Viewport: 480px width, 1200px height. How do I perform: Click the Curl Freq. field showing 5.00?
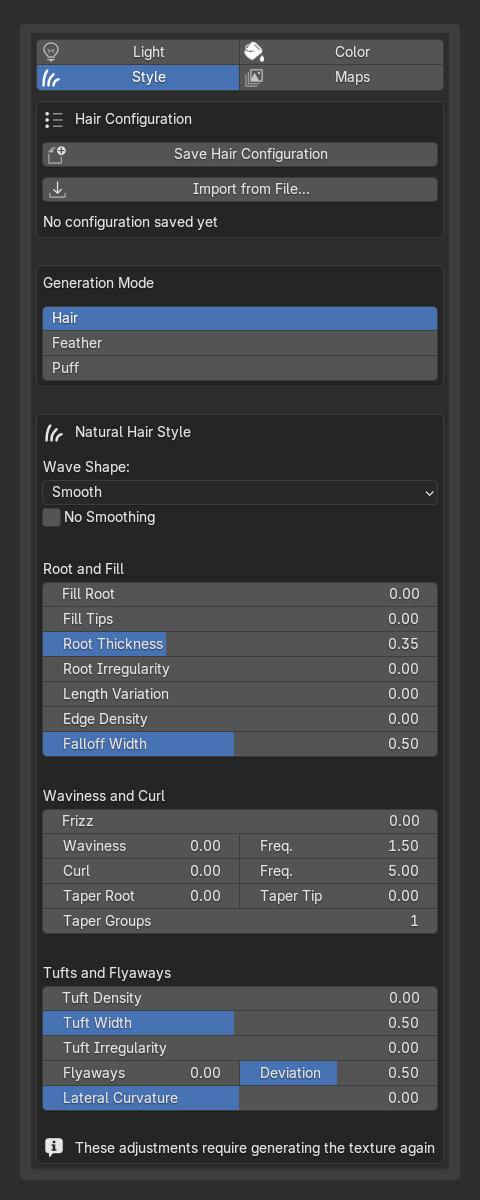point(339,871)
